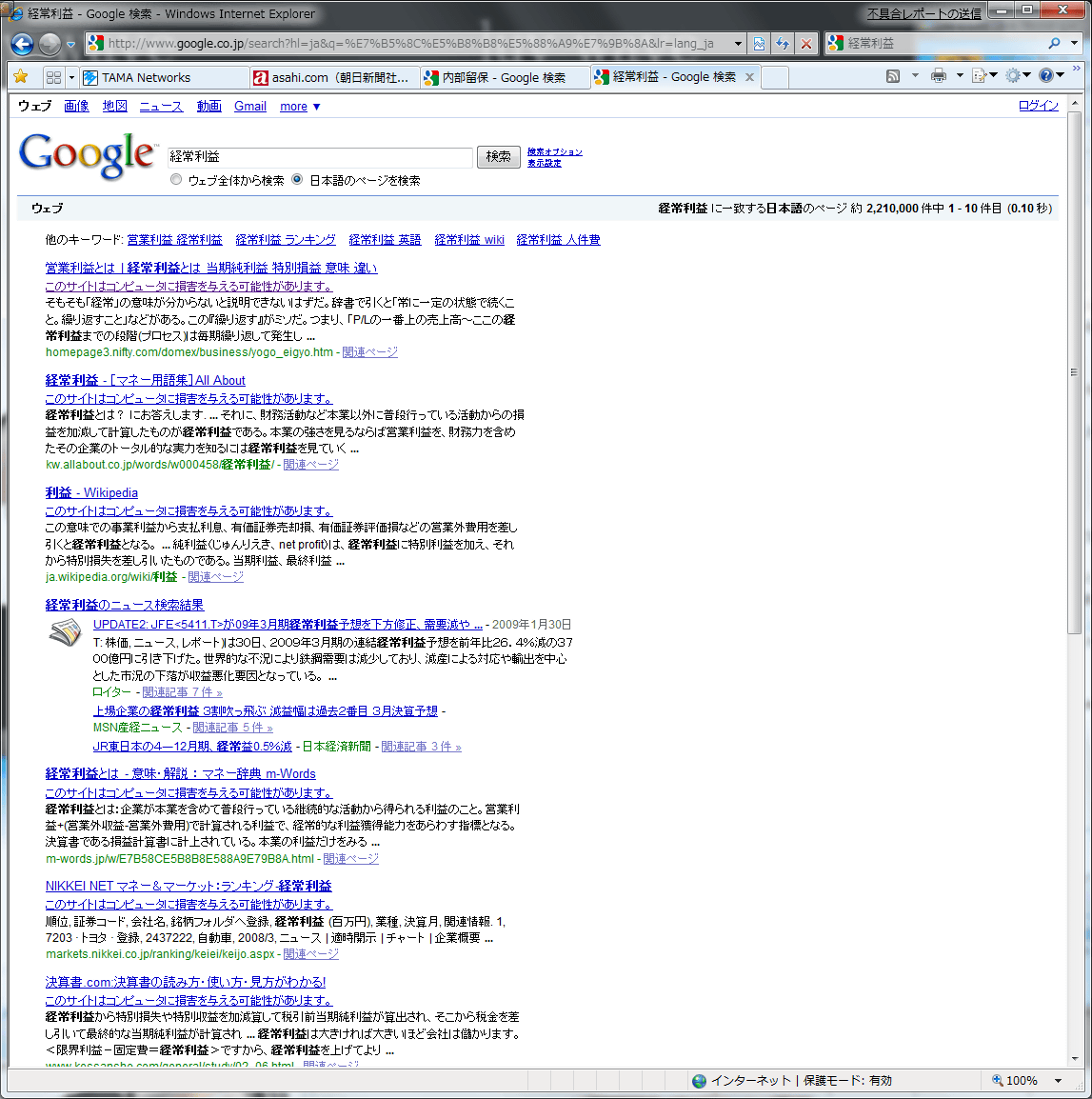Click the browser Back arrow button

click(23, 44)
